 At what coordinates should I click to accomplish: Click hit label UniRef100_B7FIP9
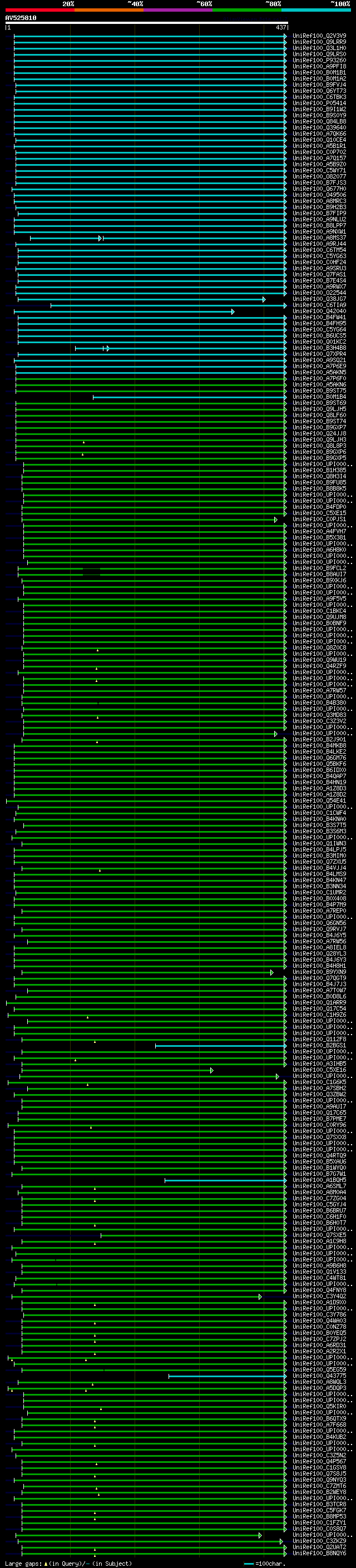coord(319,213)
